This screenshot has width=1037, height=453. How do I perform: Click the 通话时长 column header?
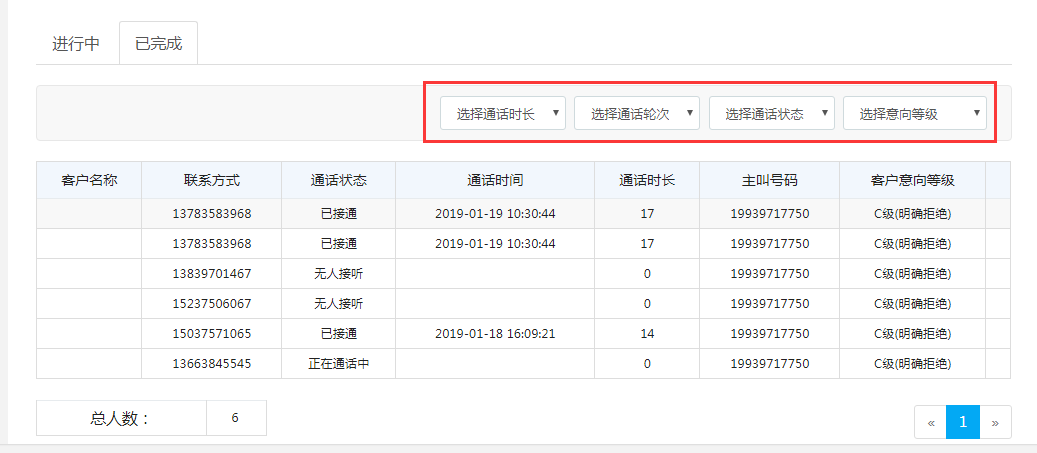pos(647,181)
